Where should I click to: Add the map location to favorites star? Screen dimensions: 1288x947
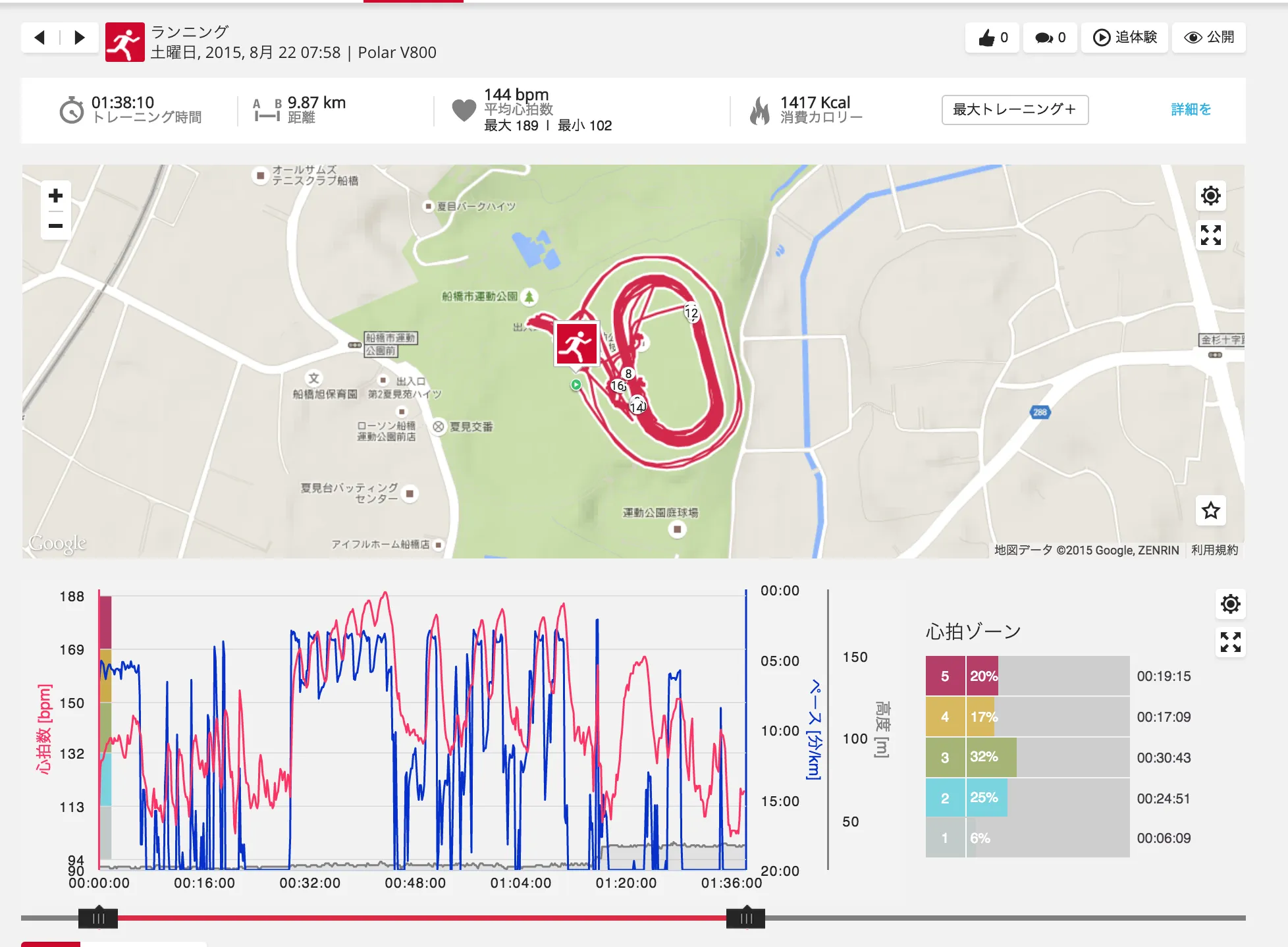click(x=1210, y=510)
